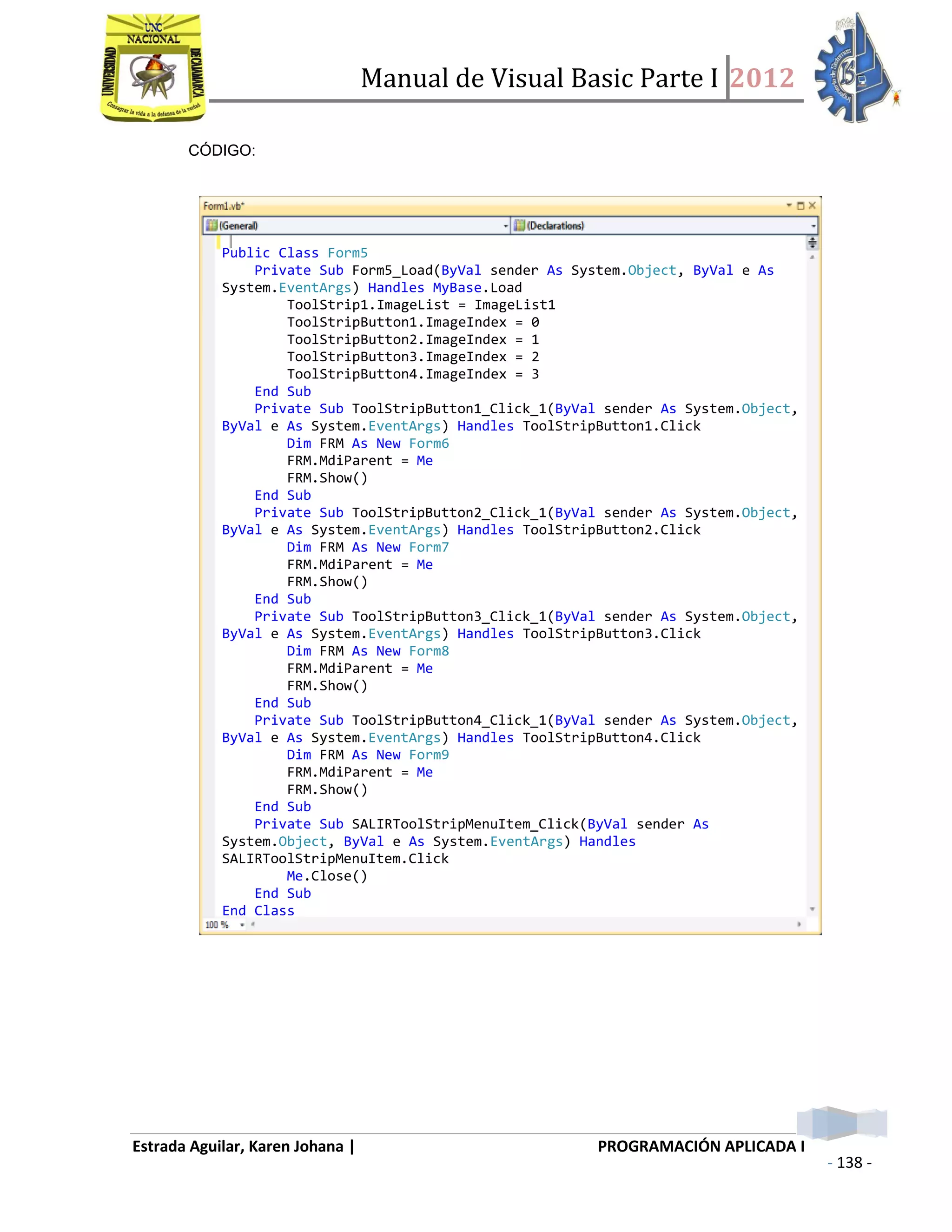Click the 'Manual de Visual Basic Parte I' title
952x1232 pixels.
coord(539,78)
